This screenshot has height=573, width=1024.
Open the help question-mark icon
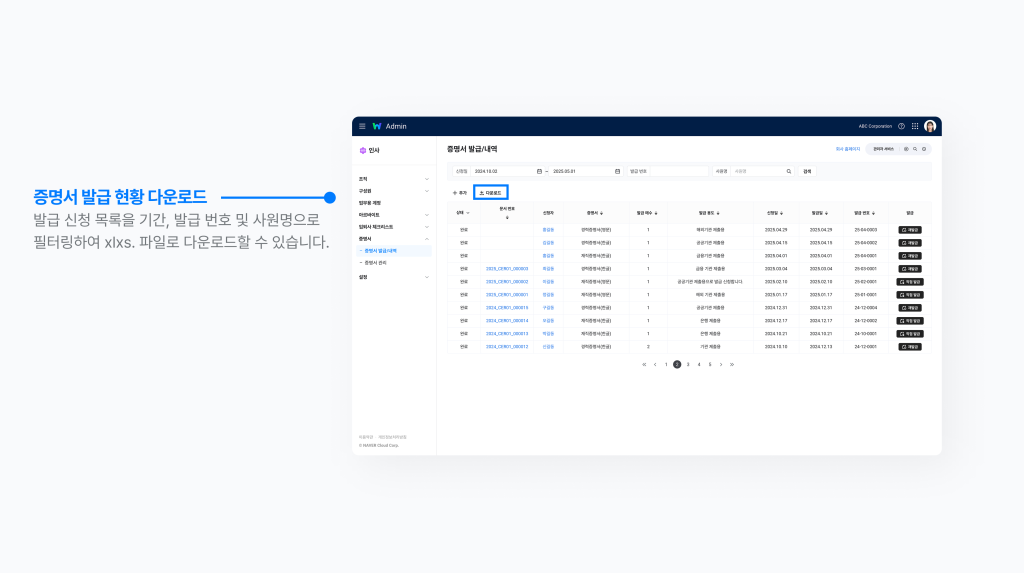pos(901,126)
